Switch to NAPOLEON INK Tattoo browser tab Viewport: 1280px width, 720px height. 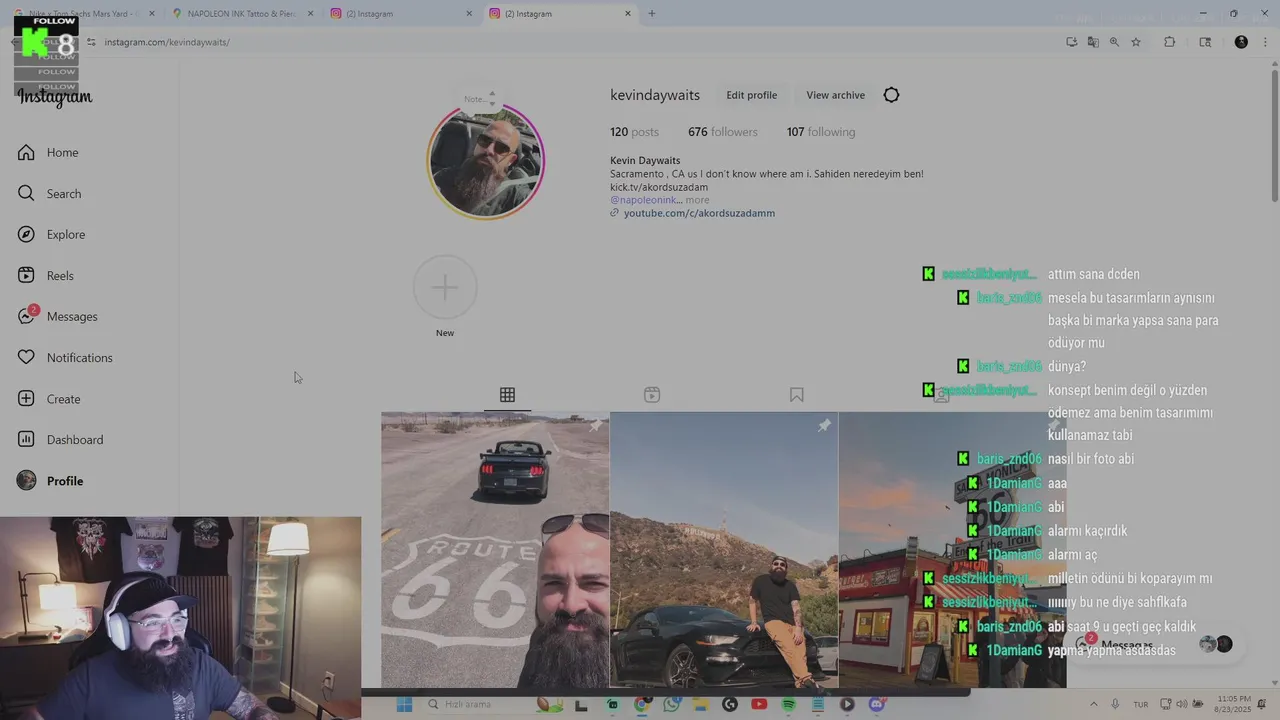click(x=241, y=14)
